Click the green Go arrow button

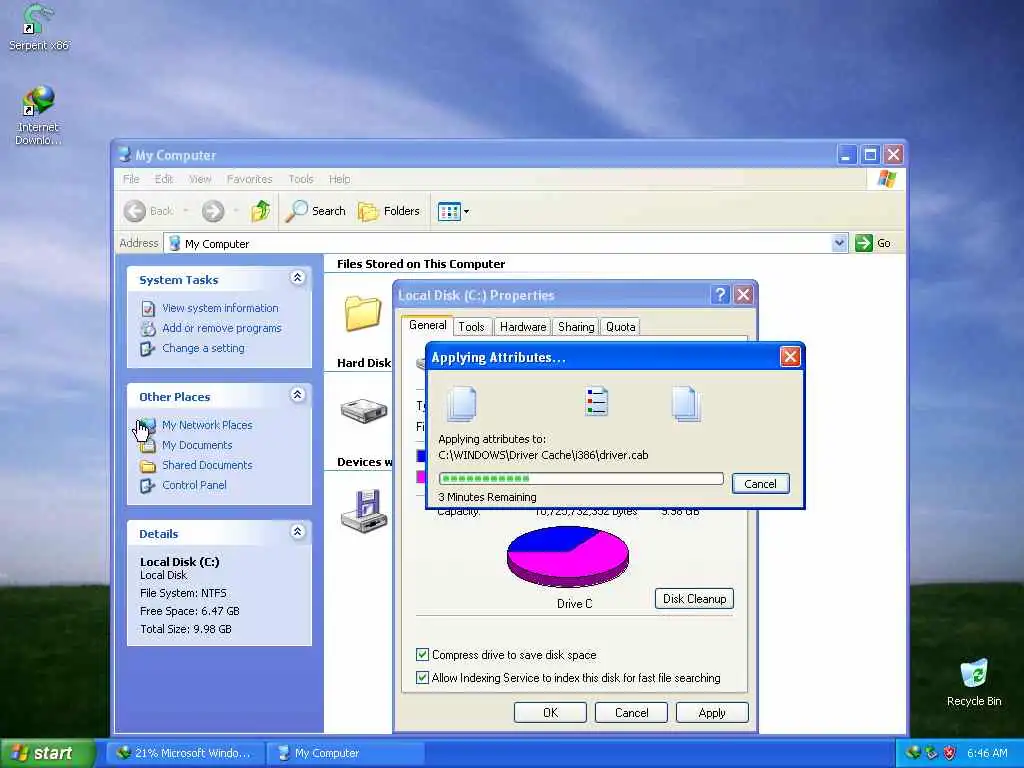(864, 243)
